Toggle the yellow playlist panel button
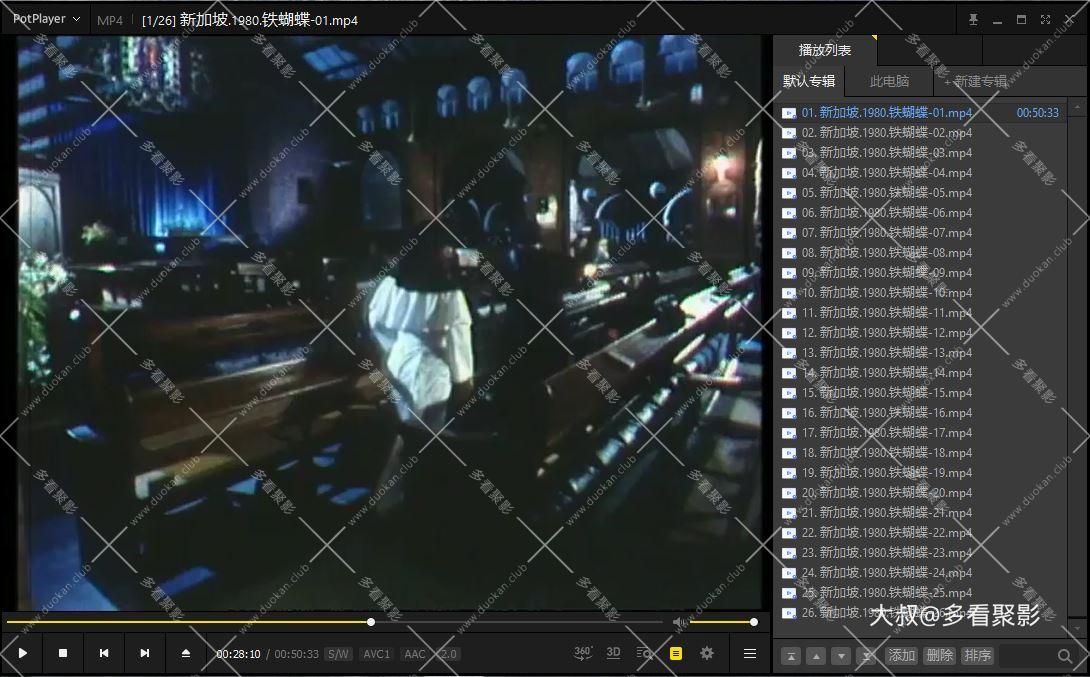 pyautogui.click(x=676, y=653)
